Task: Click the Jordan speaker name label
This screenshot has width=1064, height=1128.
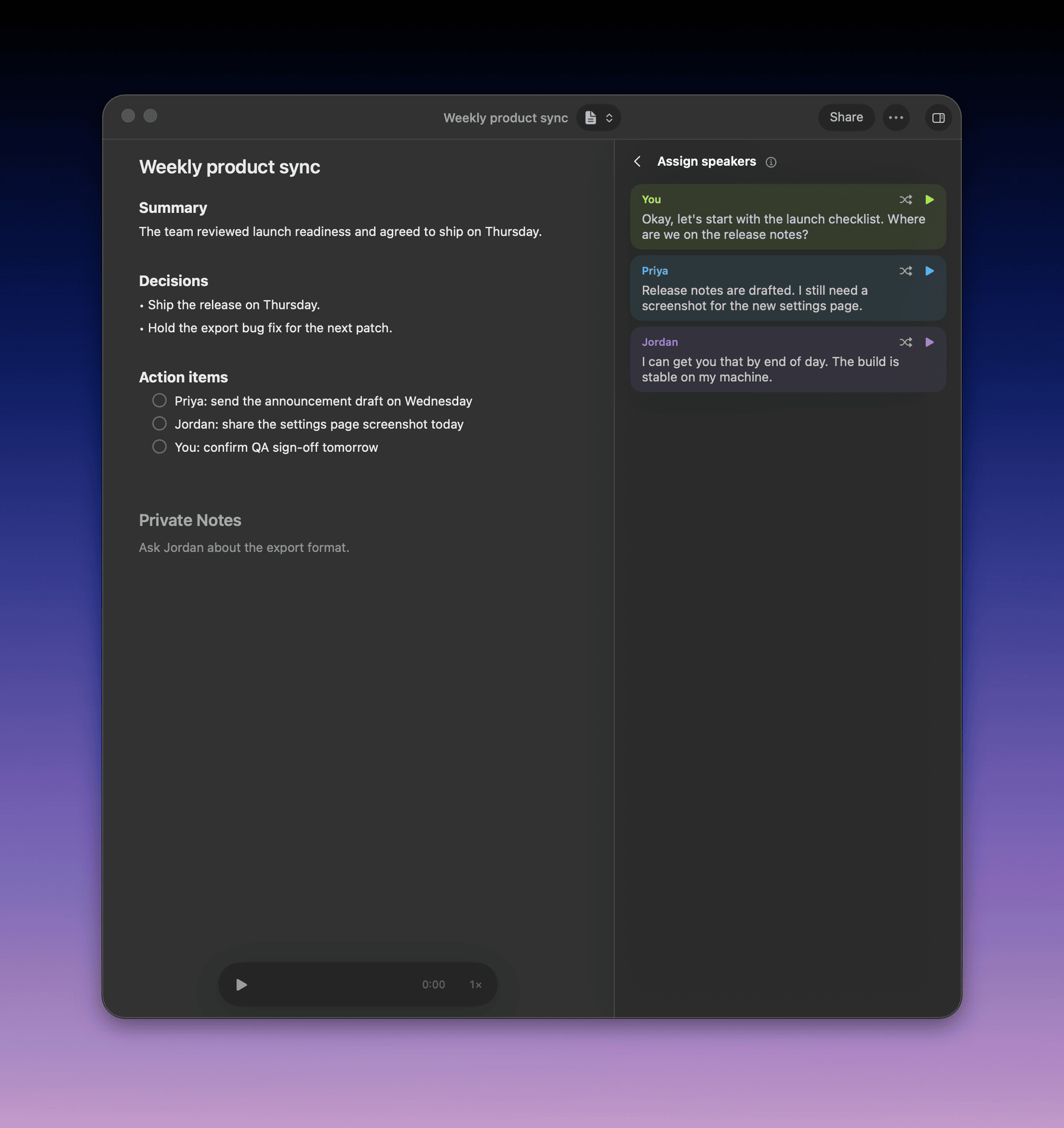Action: point(659,342)
